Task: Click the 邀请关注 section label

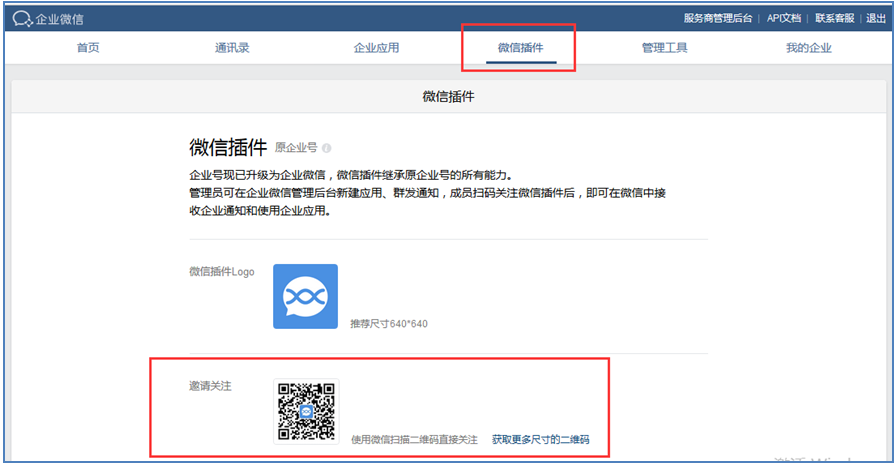Action: (x=210, y=386)
